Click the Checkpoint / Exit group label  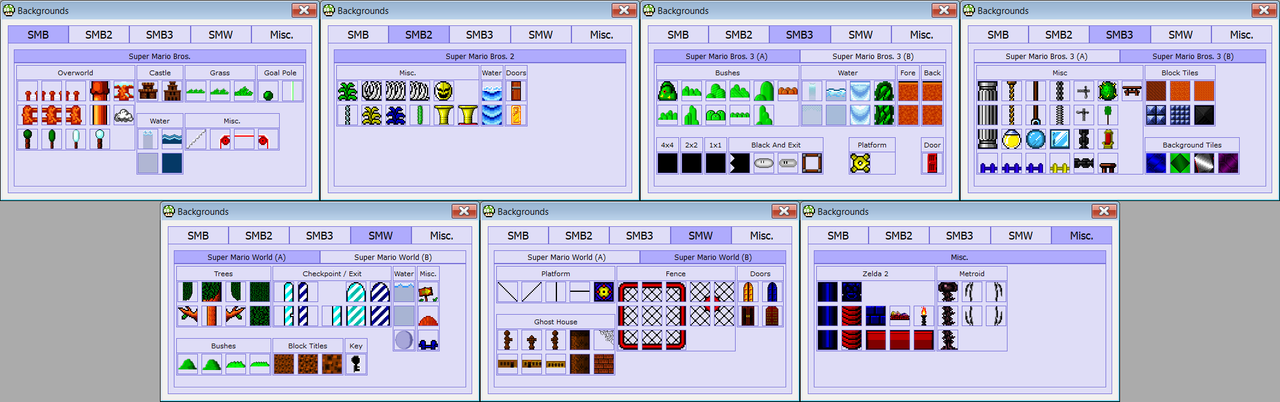(332, 273)
